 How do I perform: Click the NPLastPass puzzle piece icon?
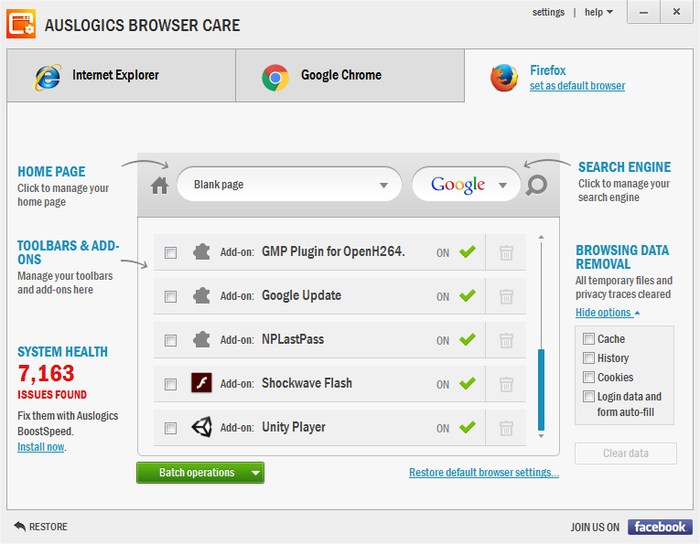tap(201, 340)
